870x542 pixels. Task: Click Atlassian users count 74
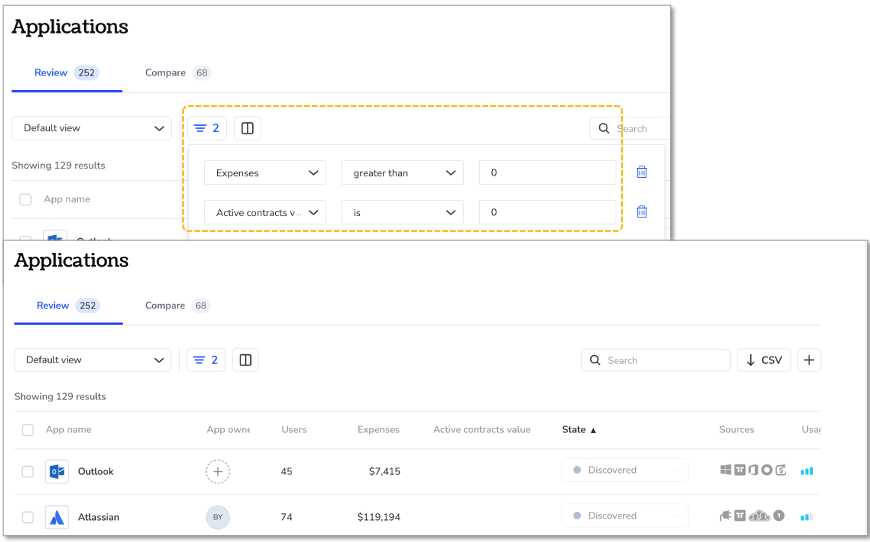[286, 517]
